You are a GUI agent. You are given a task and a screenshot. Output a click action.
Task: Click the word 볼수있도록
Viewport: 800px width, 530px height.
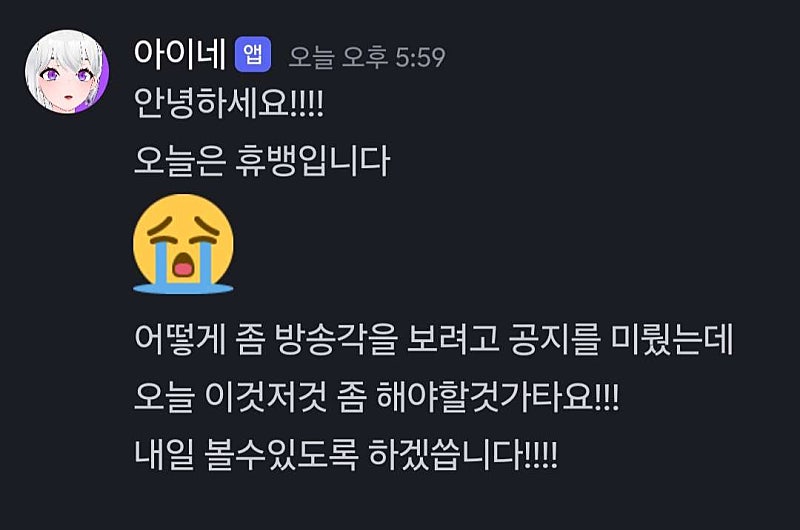tap(281, 454)
